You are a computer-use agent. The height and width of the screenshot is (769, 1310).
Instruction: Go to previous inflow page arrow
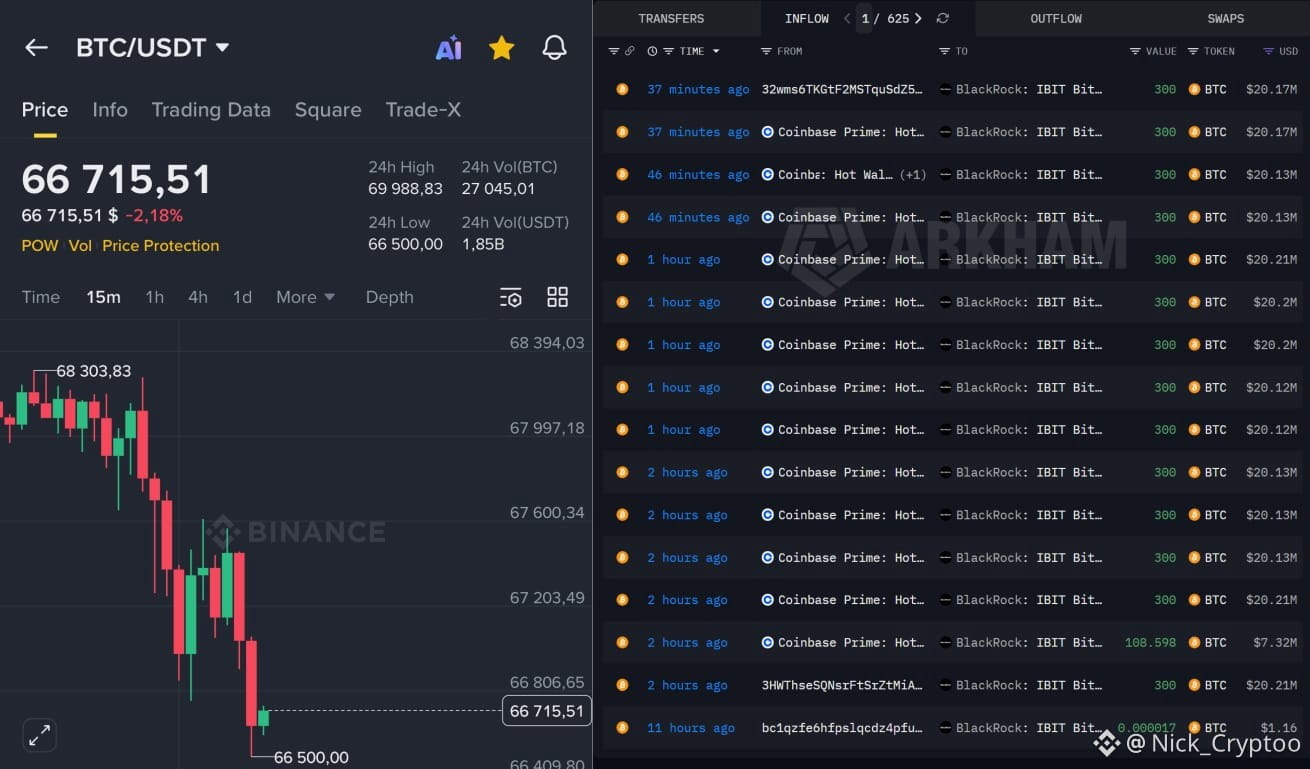[846, 19]
